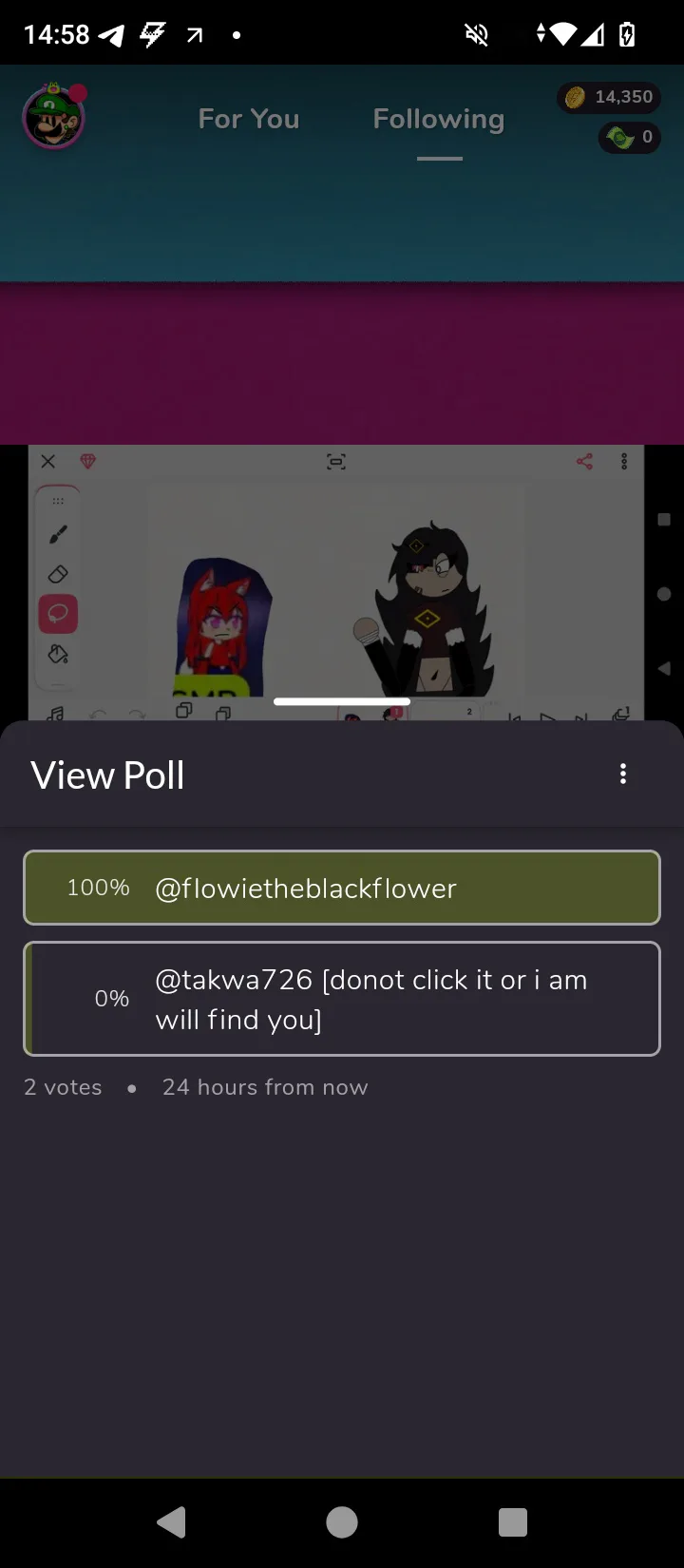Tap the poll sheet drag handle
684x1568 pixels.
point(342,702)
